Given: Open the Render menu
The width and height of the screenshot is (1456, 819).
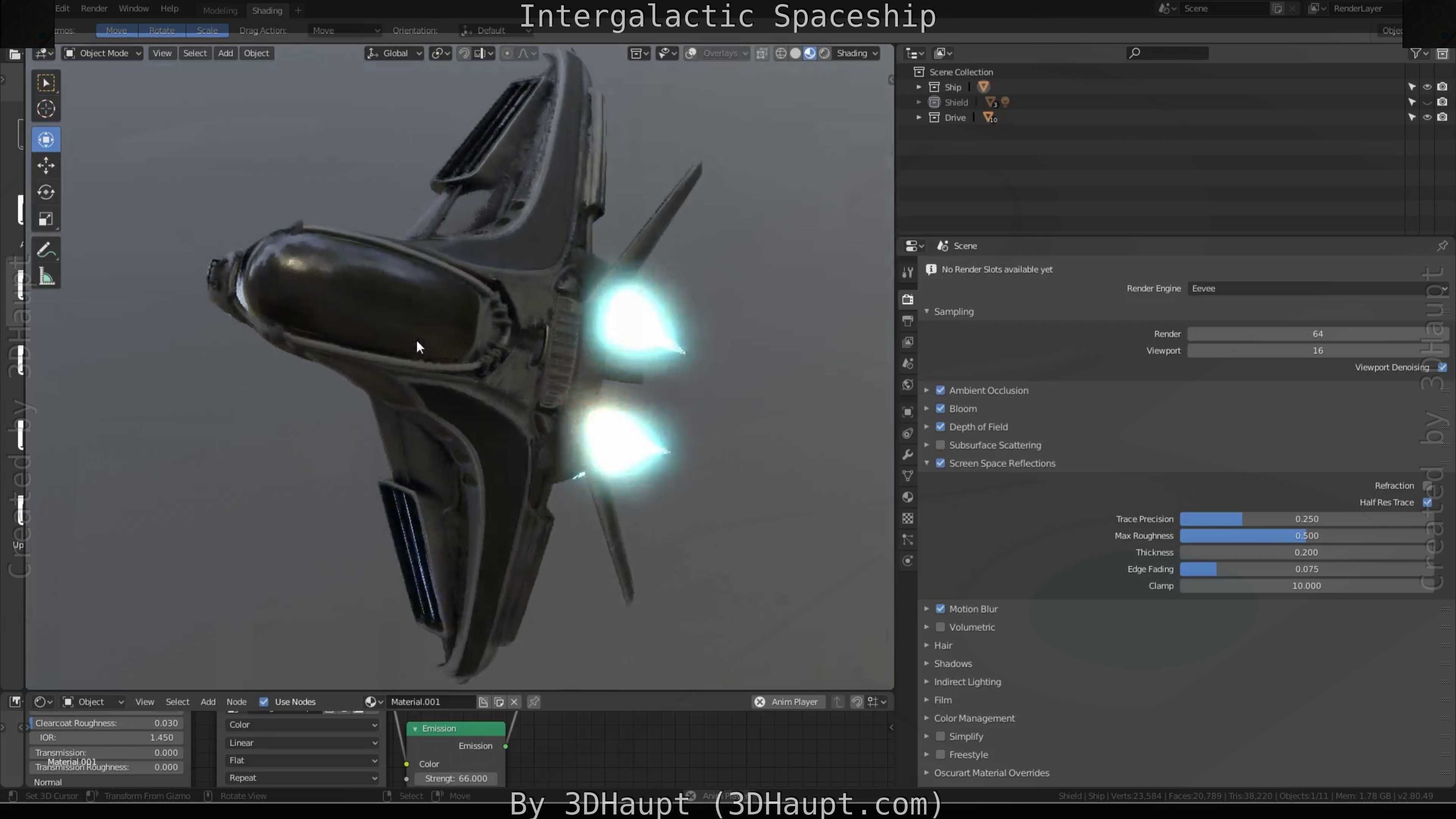Looking at the screenshot, I should (94, 8).
